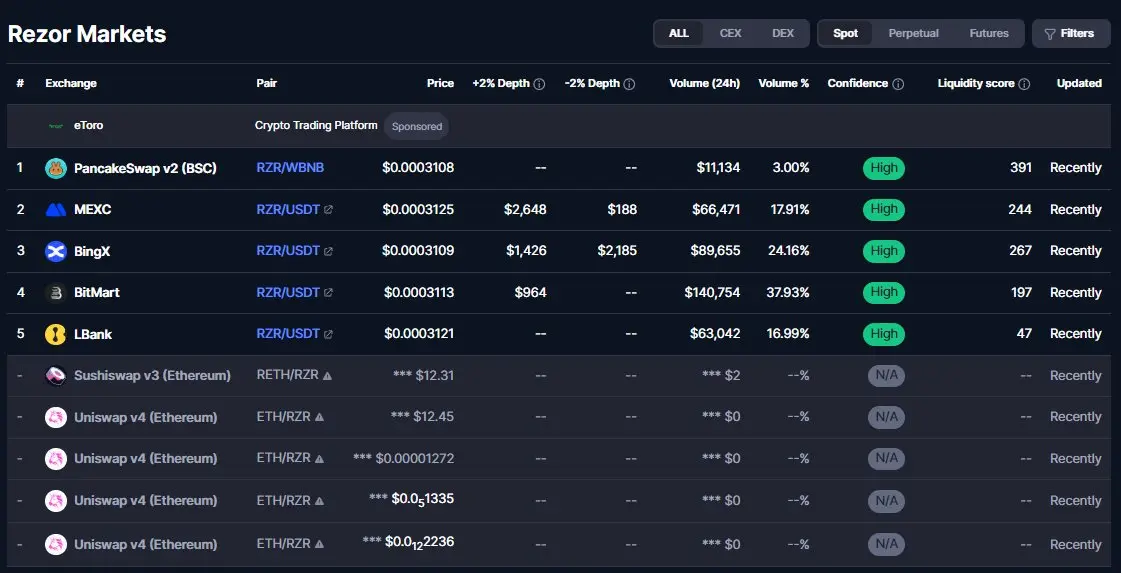Image resolution: width=1121 pixels, height=573 pixels.
Task: Click the external link icon beside MEXC RZR/USDT
Action: click(328, 210)
